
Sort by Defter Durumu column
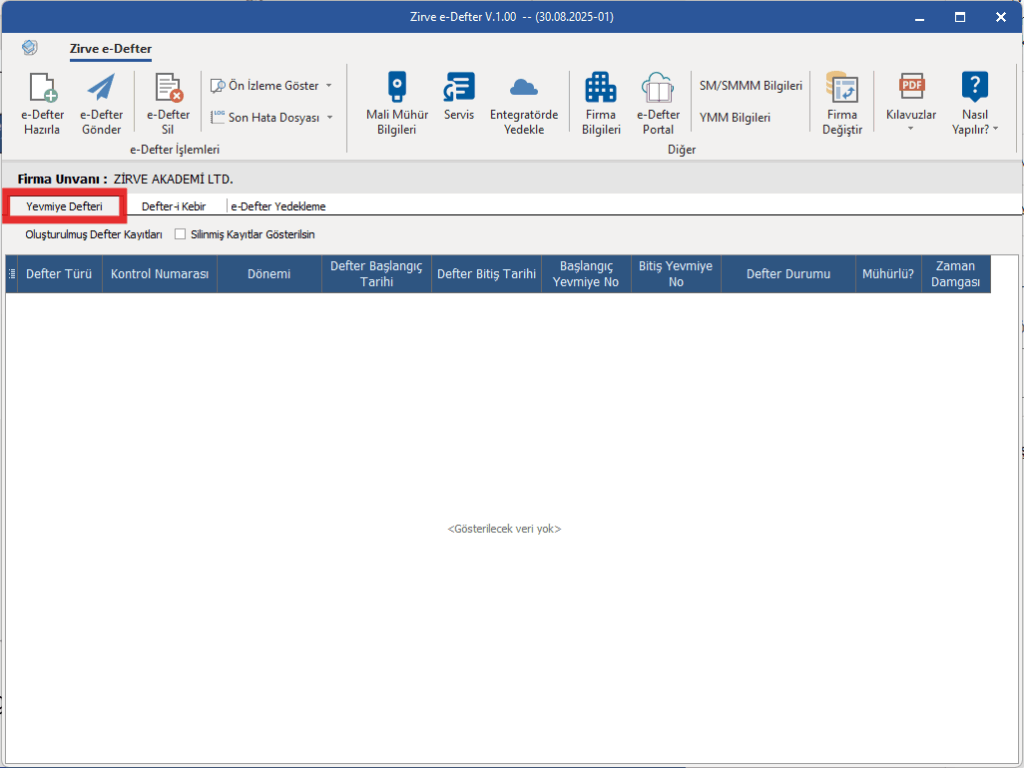[x=788, y=274]
